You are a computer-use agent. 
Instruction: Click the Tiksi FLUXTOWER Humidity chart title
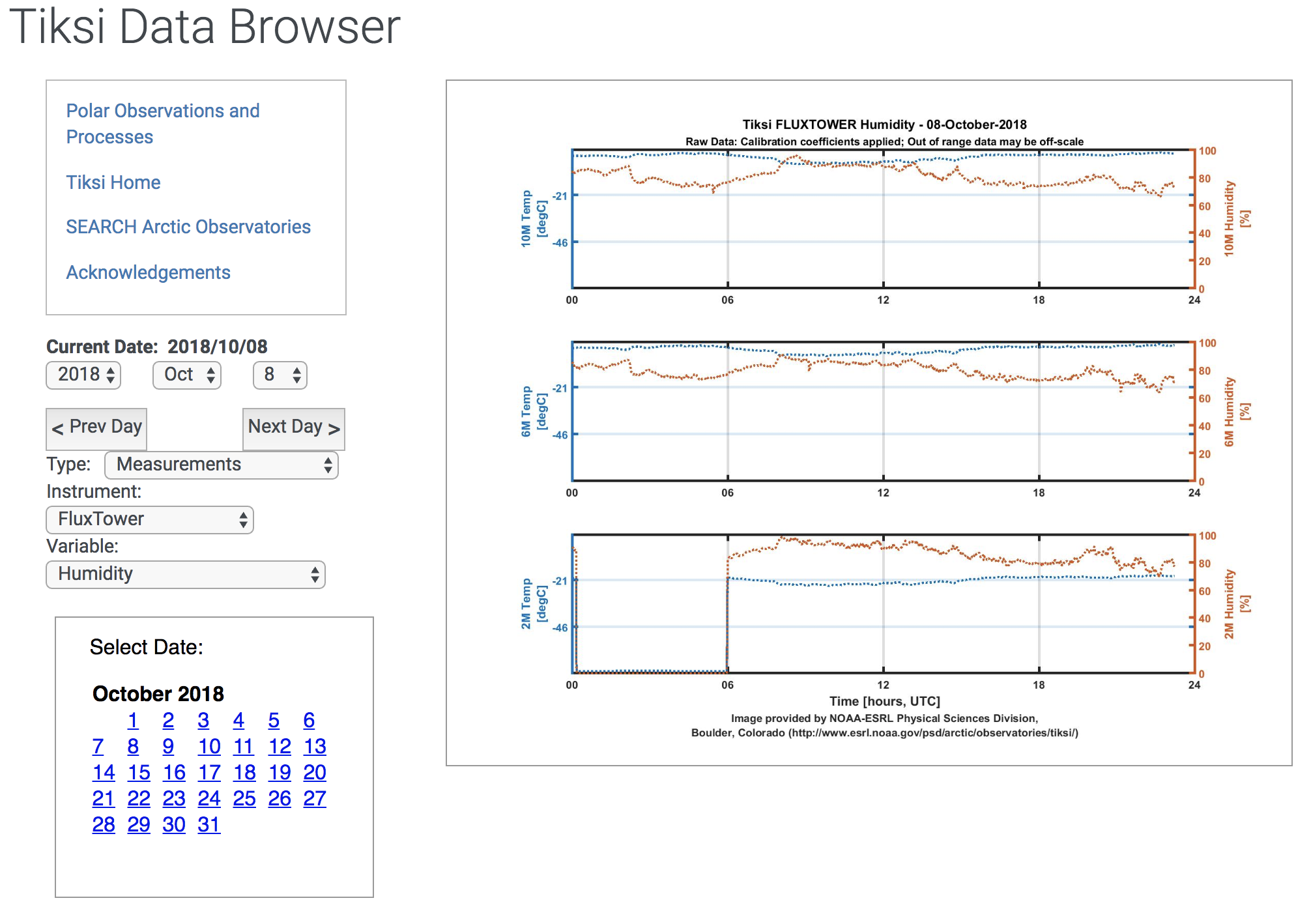(884, 124)
